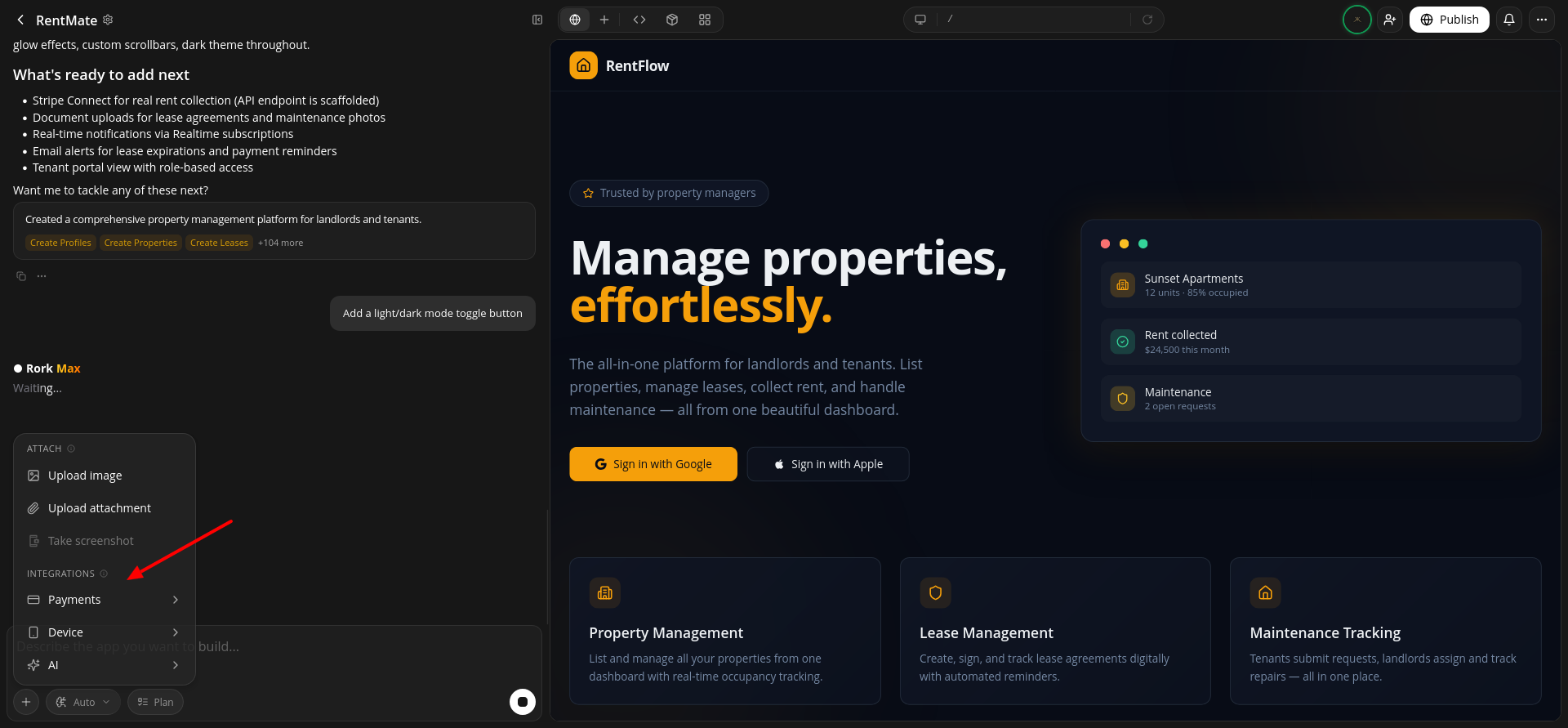Open the code view icon
The image size is (1568, 728).
click(639, 20)
